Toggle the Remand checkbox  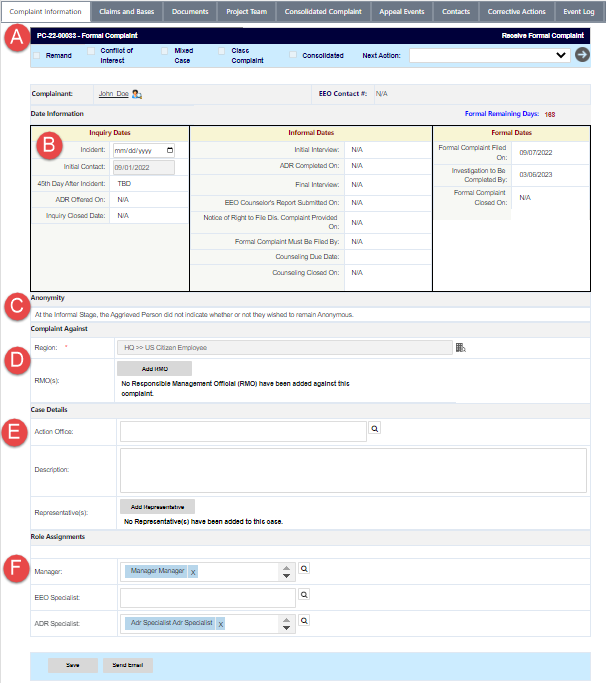[x=37, y=55]
